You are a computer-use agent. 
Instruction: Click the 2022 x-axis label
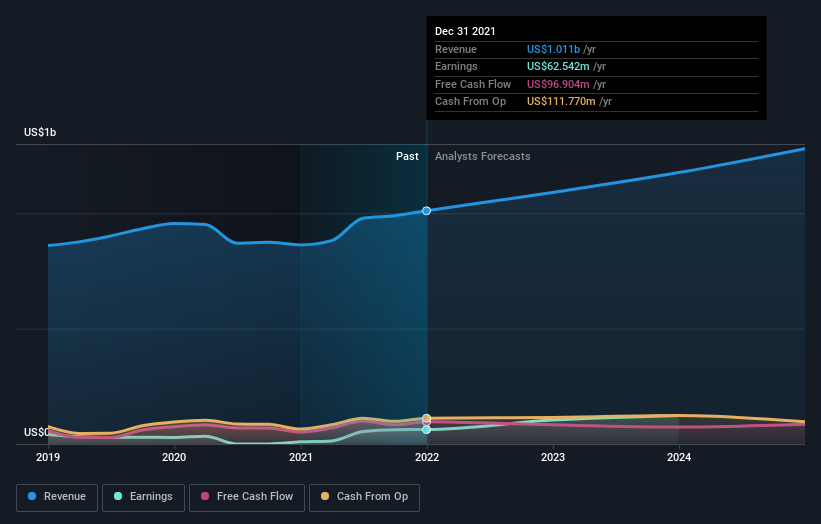pyautogui.click(x=427, y=457)
